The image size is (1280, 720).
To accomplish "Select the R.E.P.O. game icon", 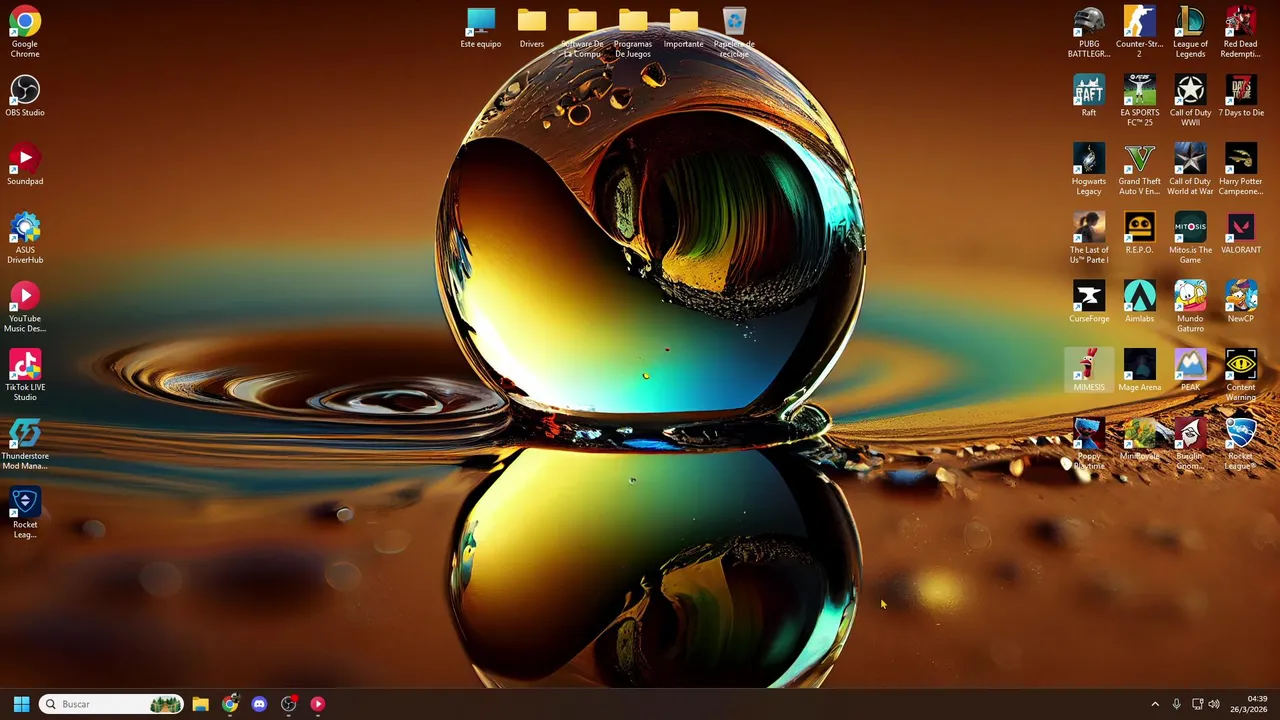I will click(x=1139, y=234).
